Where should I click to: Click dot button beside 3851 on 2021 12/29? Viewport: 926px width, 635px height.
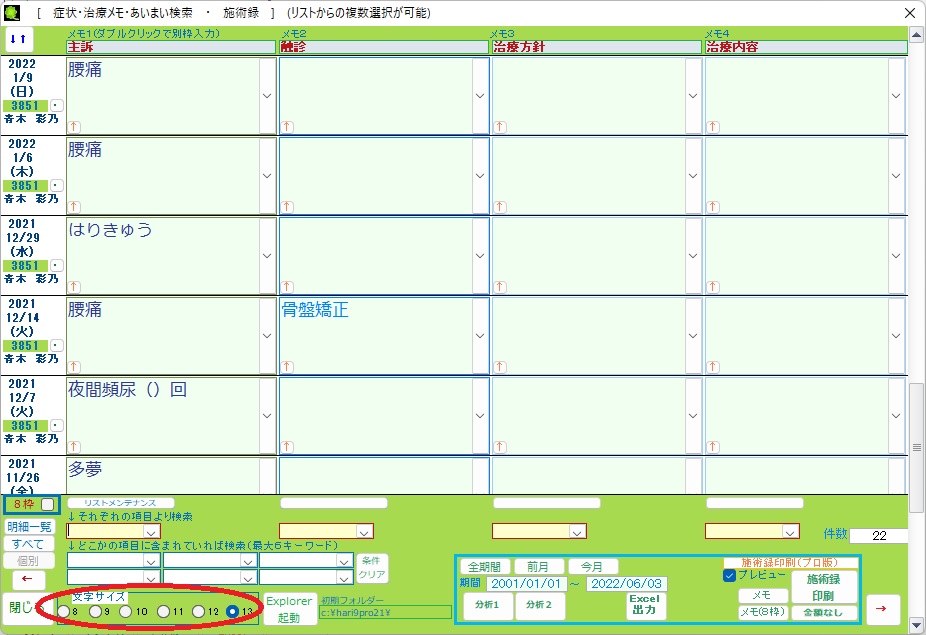pyautogui.click(x=56, y=266)
